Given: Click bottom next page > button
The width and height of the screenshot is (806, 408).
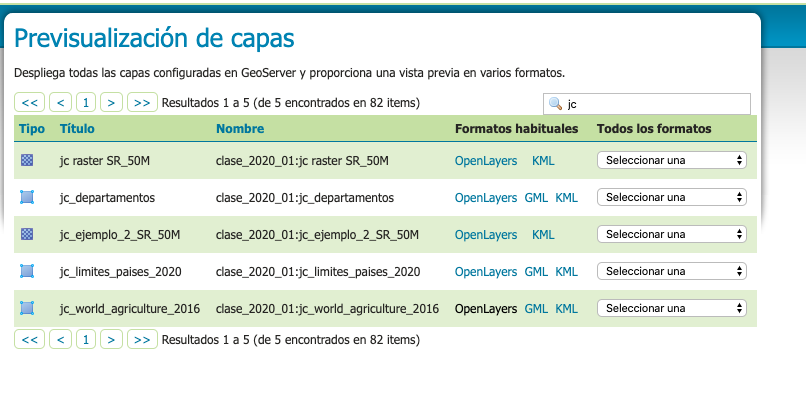Looking at the screenshot, I should point(112,340).
